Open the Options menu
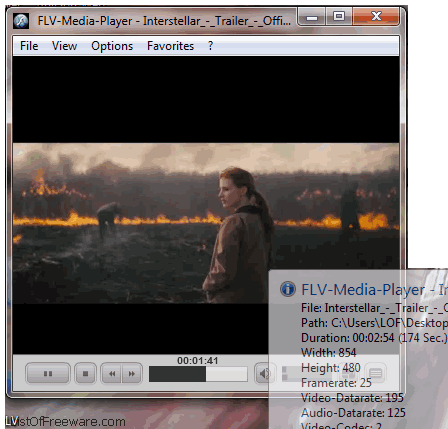 (112, 46)
